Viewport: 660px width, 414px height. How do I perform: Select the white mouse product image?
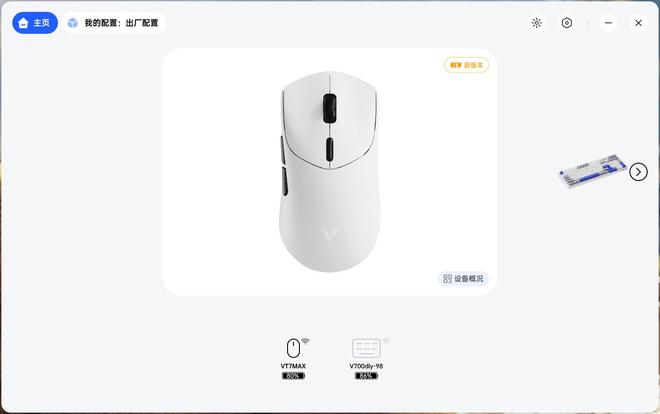330,172
